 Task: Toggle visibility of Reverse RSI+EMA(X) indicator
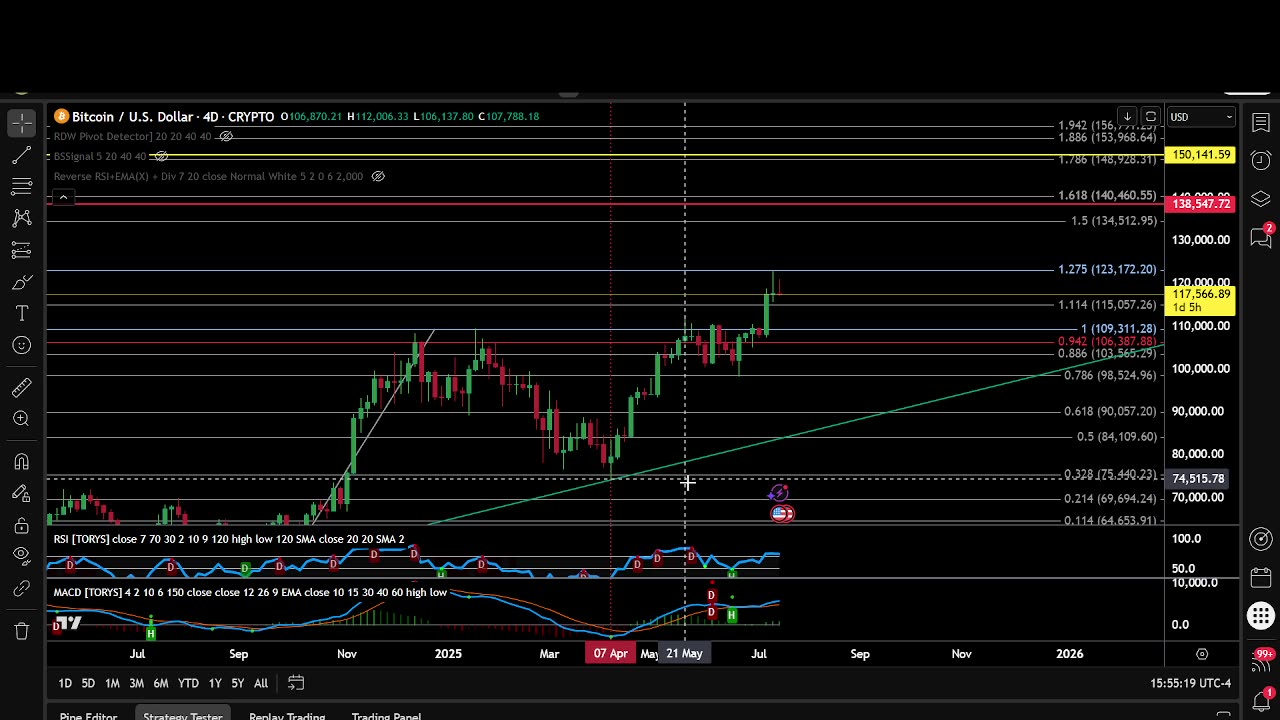pos(378,176)
